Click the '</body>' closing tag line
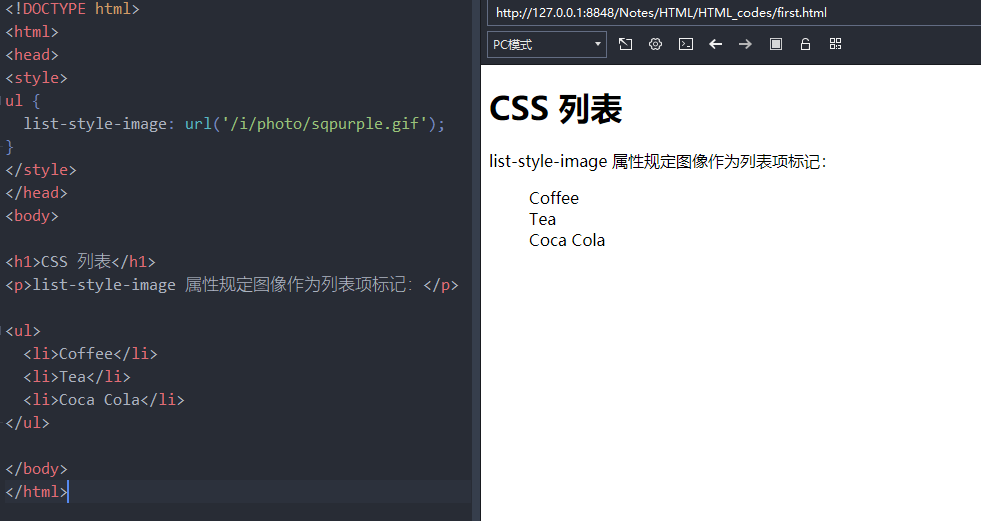This screenshot has height=521, width=981. [36, 469]
